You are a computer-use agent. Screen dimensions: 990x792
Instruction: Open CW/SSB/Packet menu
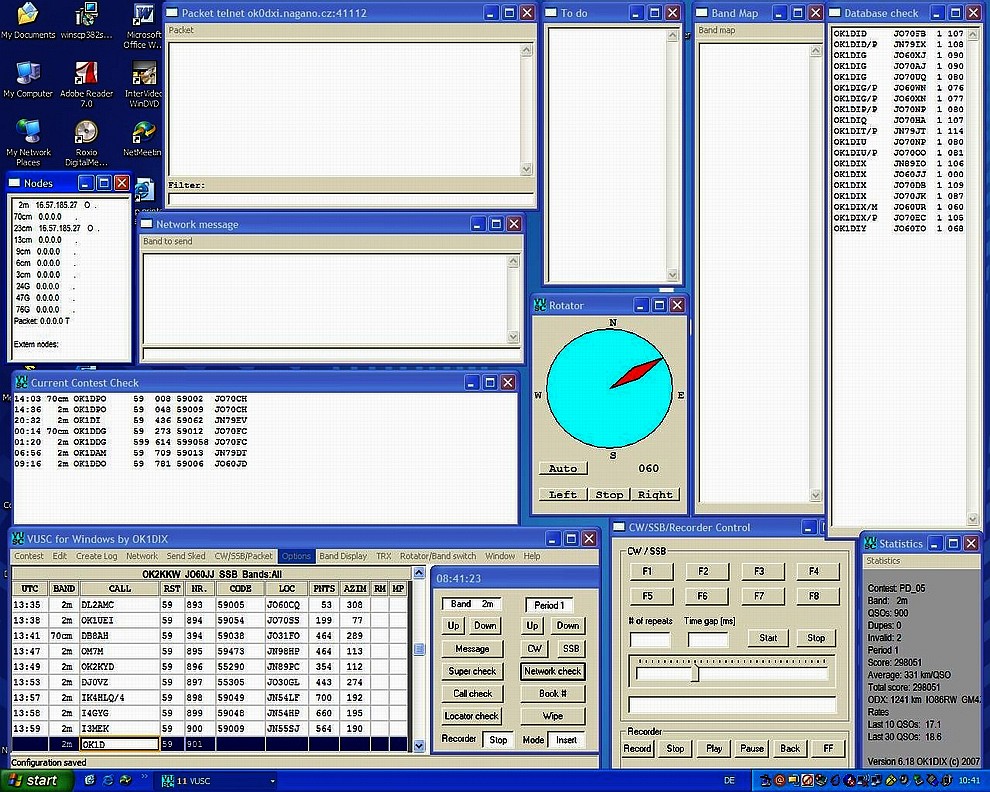(244, 556)
